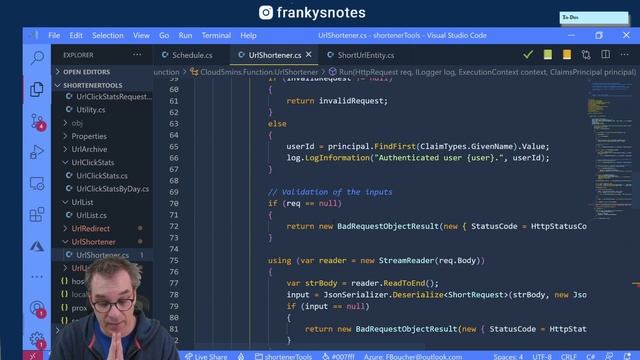640x360 pixels.
Task: Open the Edit menu
Action: tap(76, 36)
